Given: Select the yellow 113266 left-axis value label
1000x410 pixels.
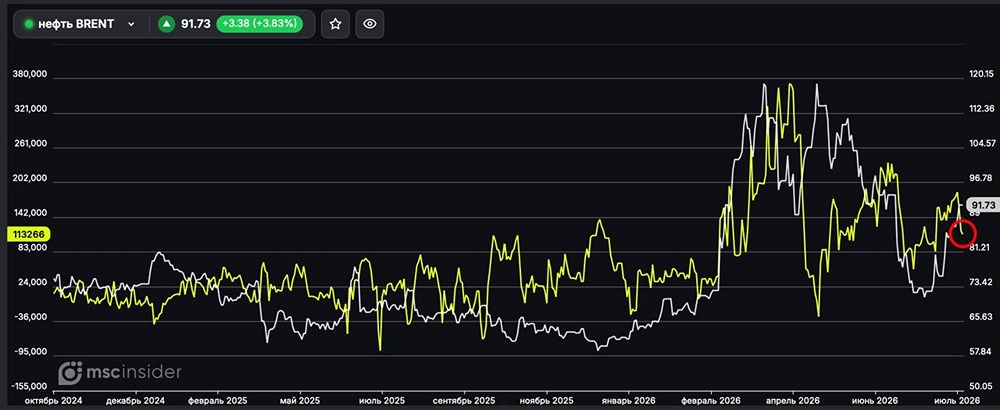Looking at the screenshot, I should coord(29,234).
